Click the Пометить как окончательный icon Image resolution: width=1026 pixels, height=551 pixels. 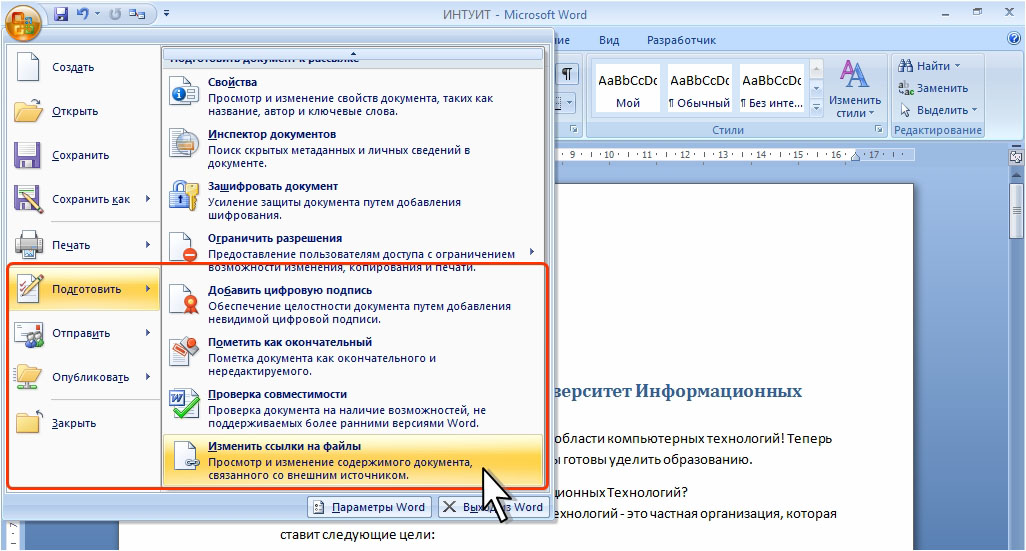coord(184,352)
